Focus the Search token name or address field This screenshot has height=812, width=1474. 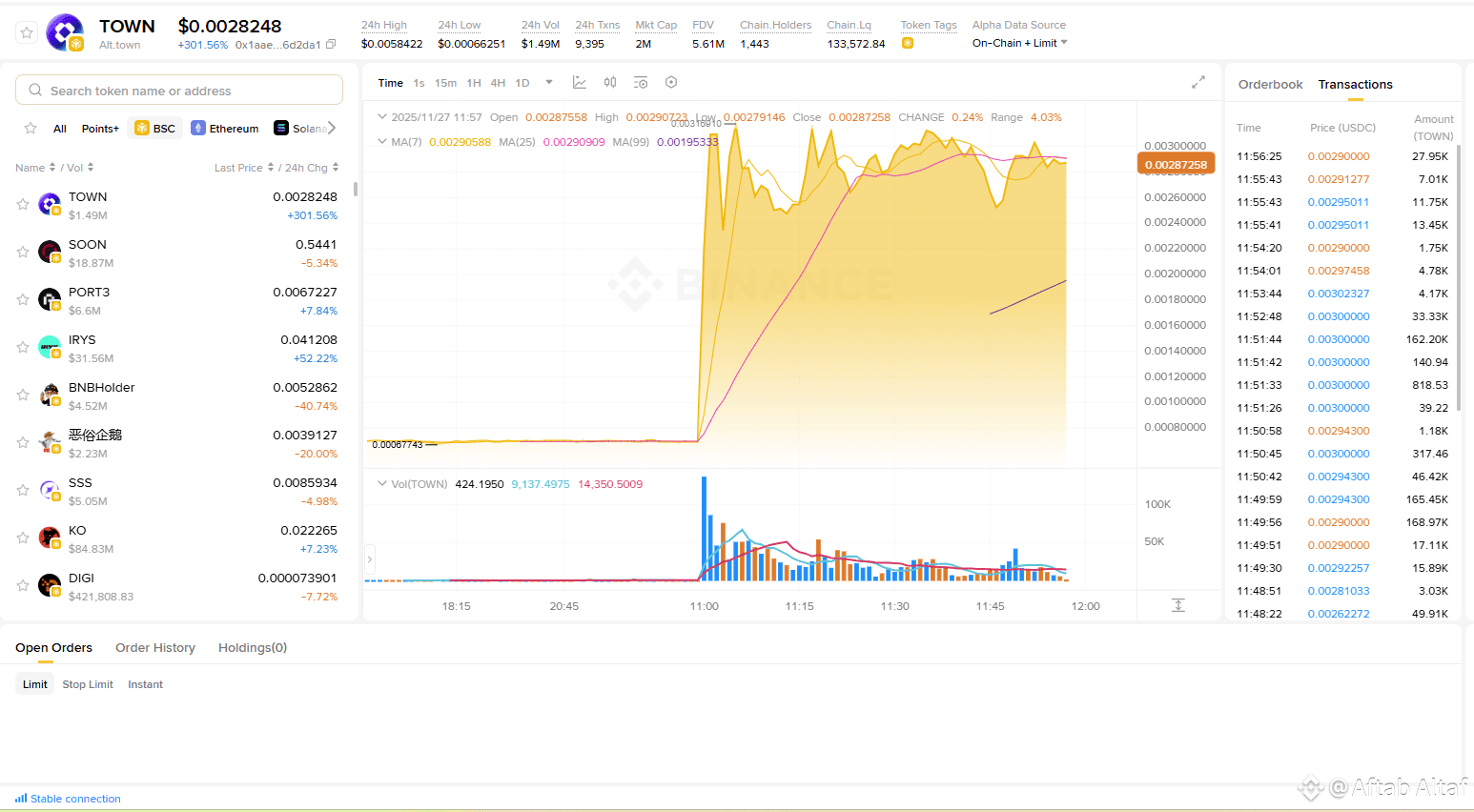tap(179, 91)
